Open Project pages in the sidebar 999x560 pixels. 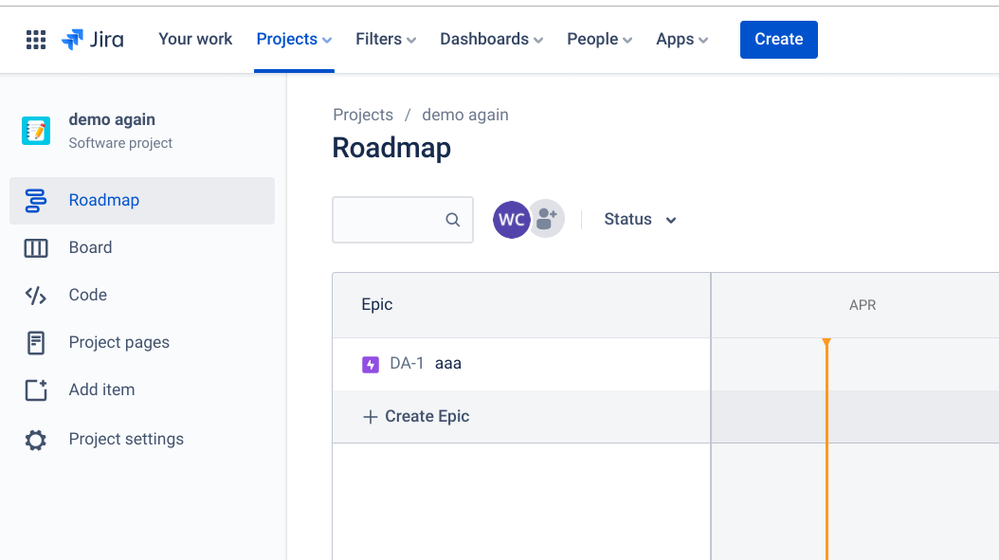(x=142, y=343)
